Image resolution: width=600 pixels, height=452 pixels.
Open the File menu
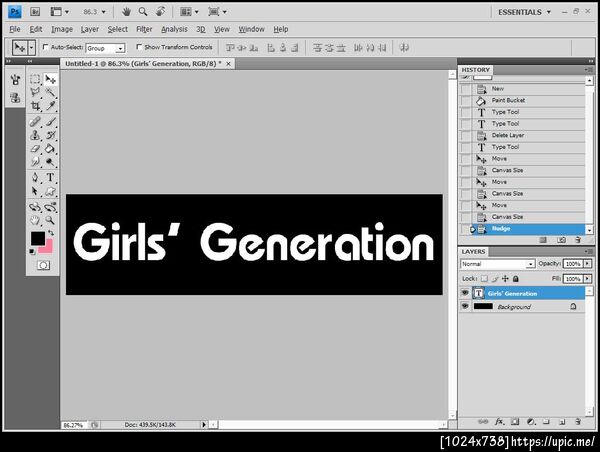[15, 29]
